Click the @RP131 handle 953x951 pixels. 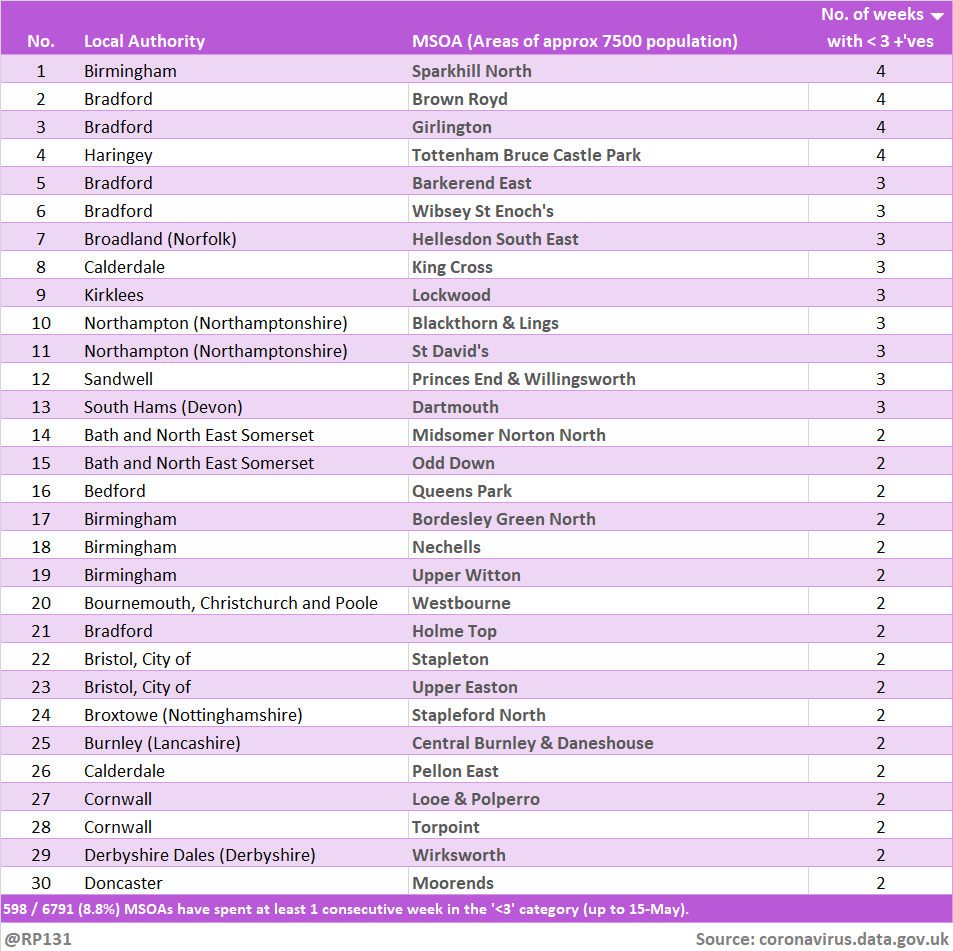(x=38, y=939)
